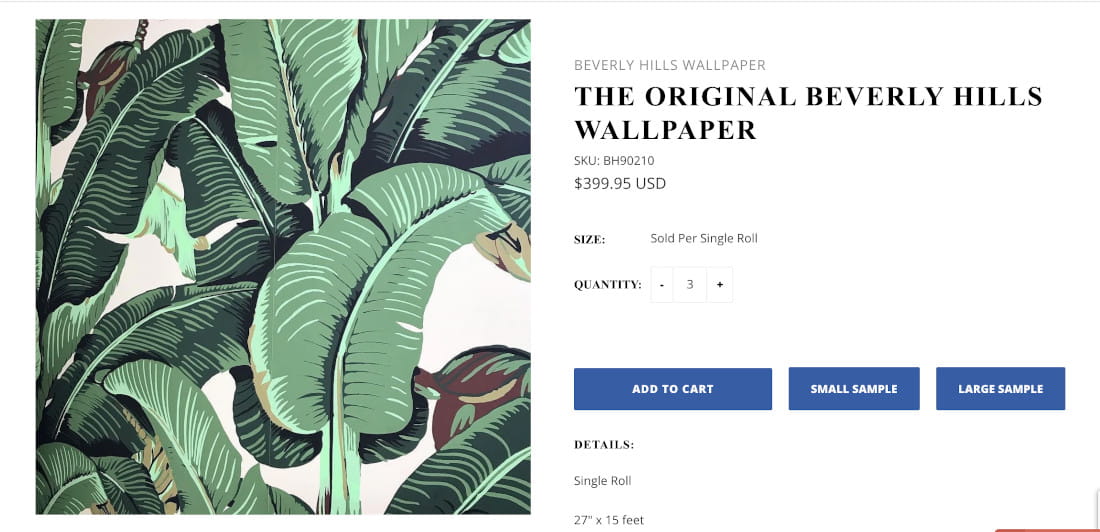This screenshot has height=532, width=1100.
Task: Order a Small Sample
Action: coord(853,389)
